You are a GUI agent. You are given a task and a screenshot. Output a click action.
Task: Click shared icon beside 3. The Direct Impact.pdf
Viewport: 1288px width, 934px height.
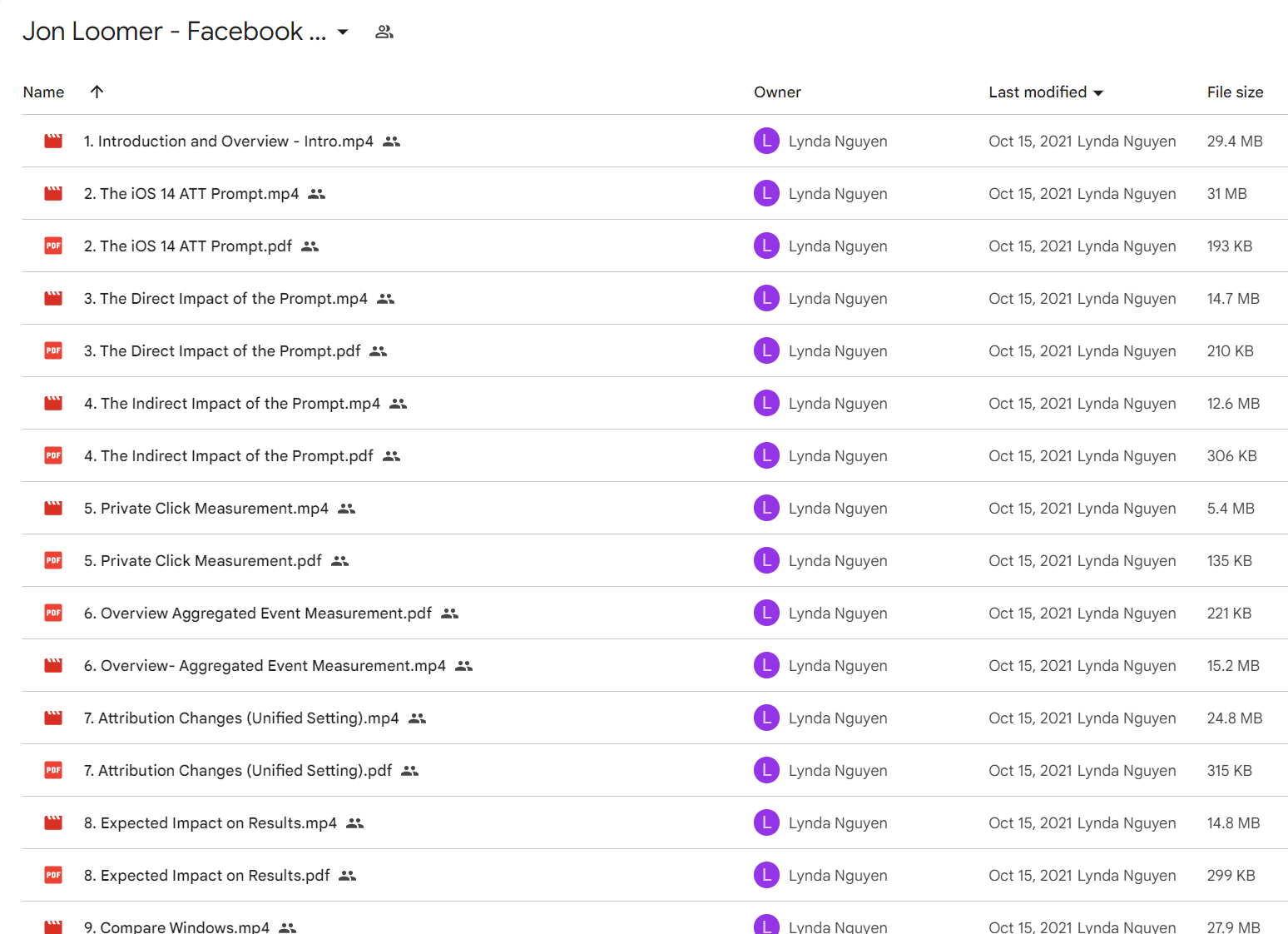point(379,351)
